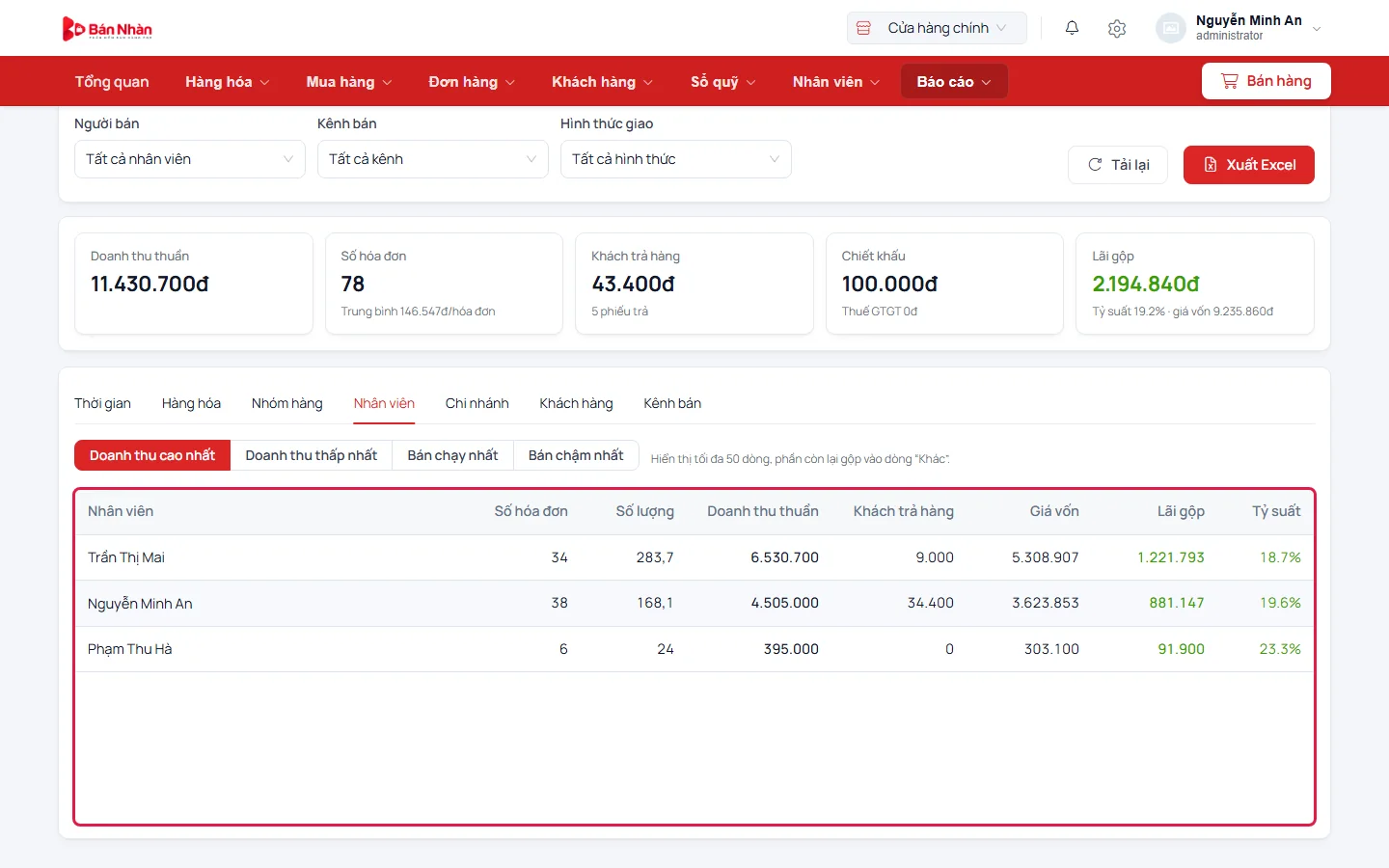Click the Doanh thu thuần column header
This screenshot has width=1389, height=868.
[x=762, y=511]
